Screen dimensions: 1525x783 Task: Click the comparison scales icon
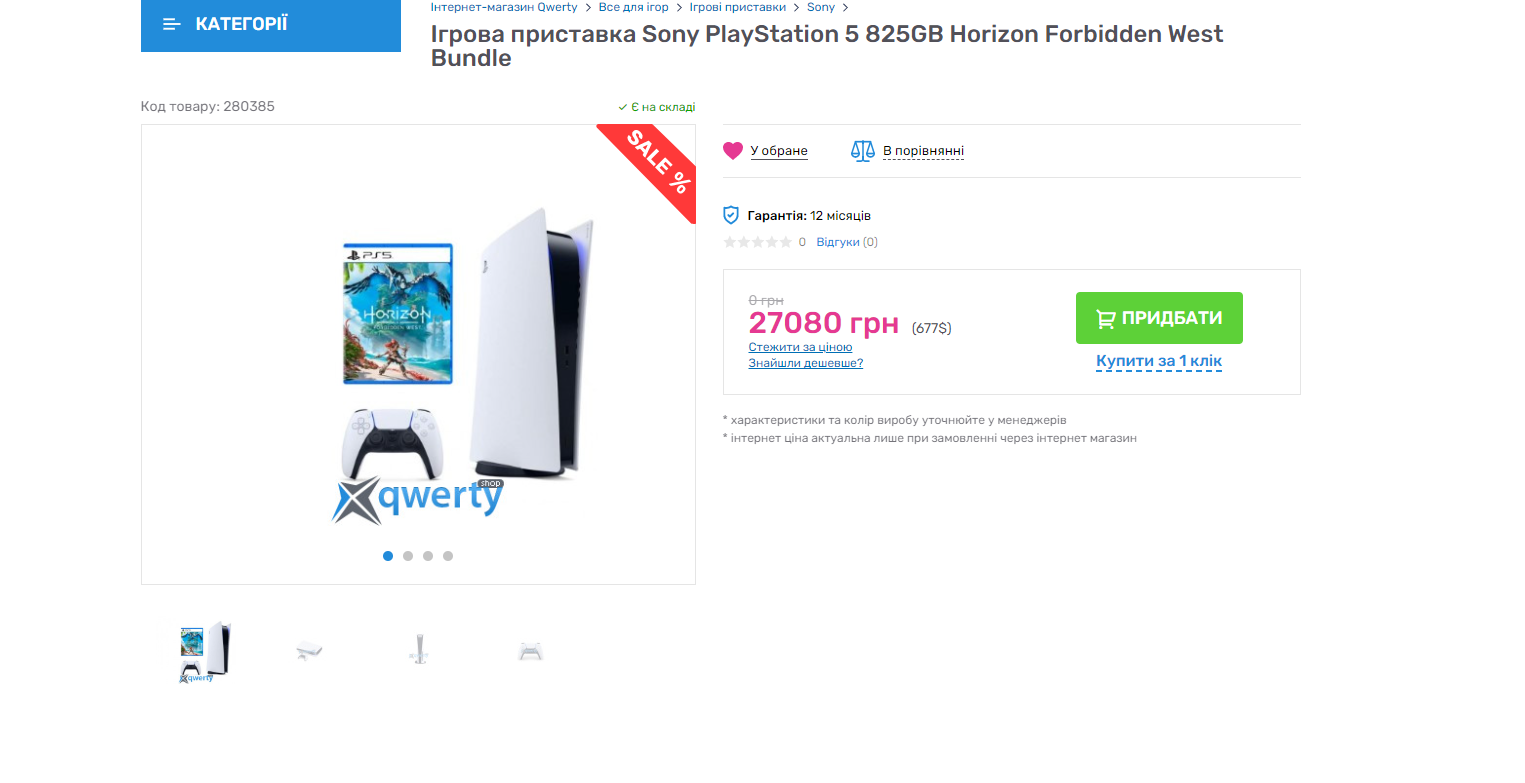click(x=862, y=151)
